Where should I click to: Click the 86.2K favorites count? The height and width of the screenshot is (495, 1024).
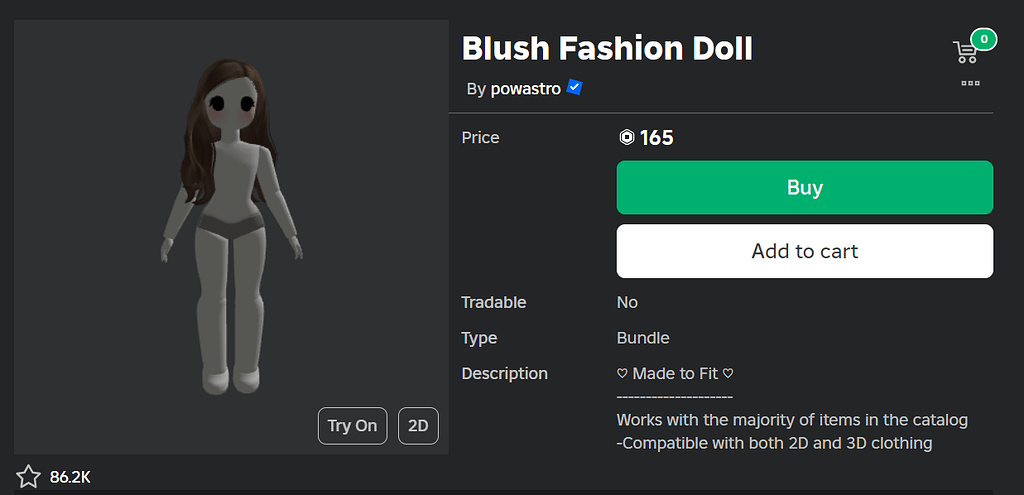(x=70, y=477)
